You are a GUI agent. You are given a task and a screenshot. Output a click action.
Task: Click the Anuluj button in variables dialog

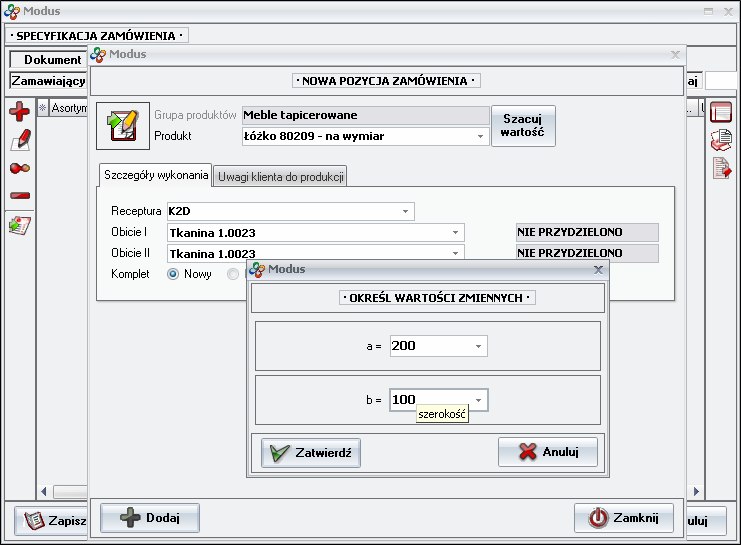[x=548, y=452]
